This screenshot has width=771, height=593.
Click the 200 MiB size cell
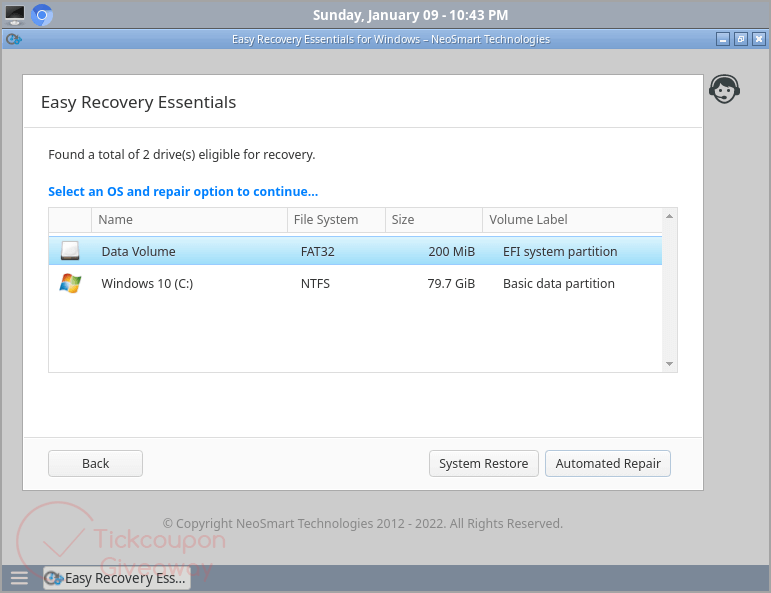point(451,251)
